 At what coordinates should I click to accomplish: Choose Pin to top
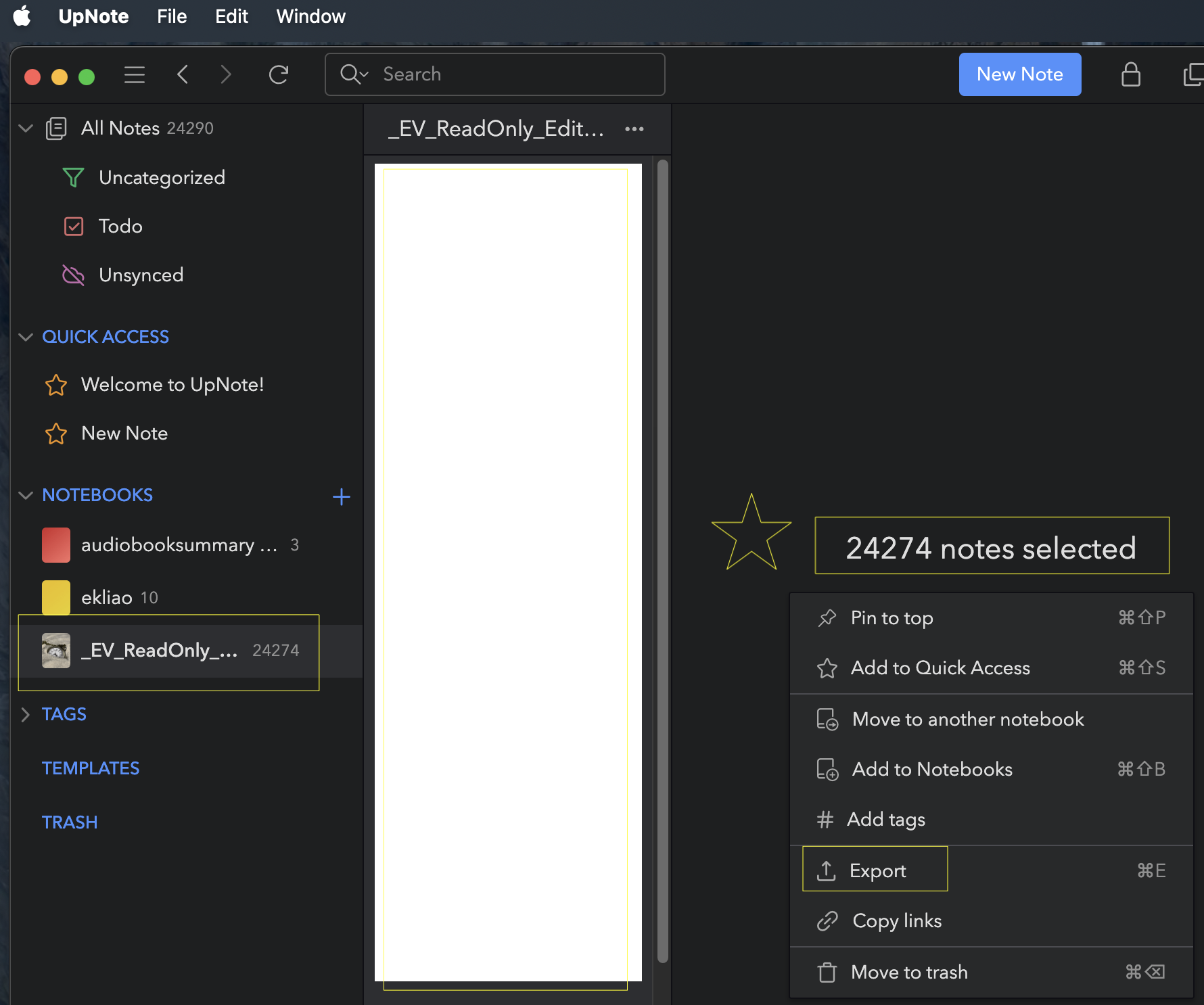click(991, 617)
